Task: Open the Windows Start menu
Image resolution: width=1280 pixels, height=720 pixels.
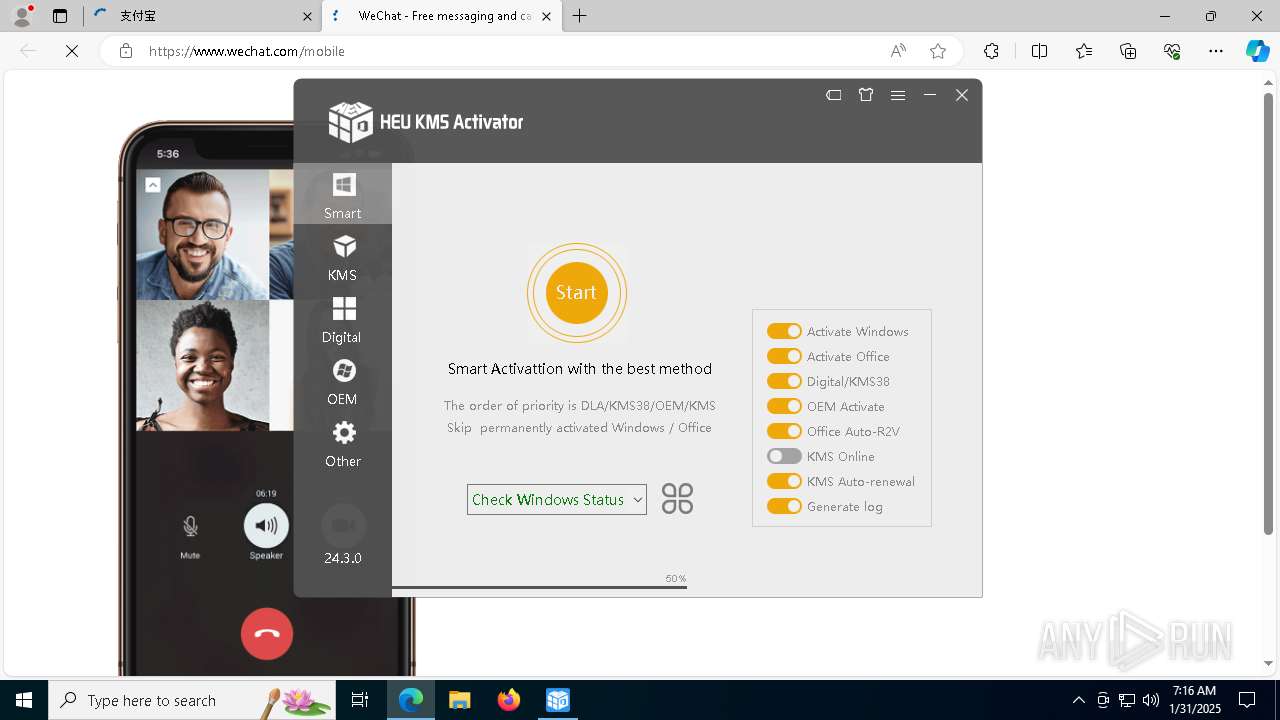Action: click(24, 700)
